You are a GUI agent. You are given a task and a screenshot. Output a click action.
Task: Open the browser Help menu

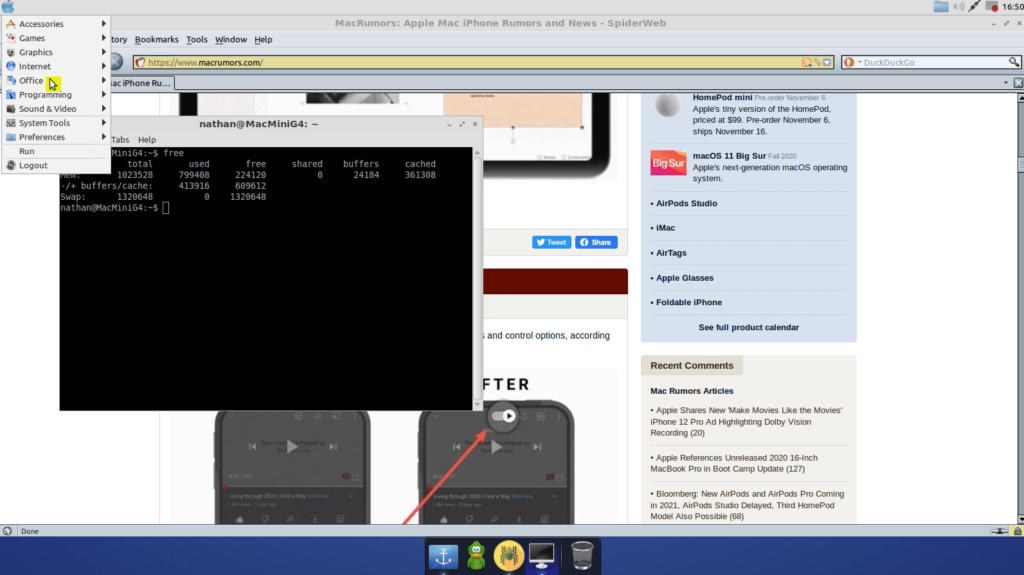click(263, 39)
